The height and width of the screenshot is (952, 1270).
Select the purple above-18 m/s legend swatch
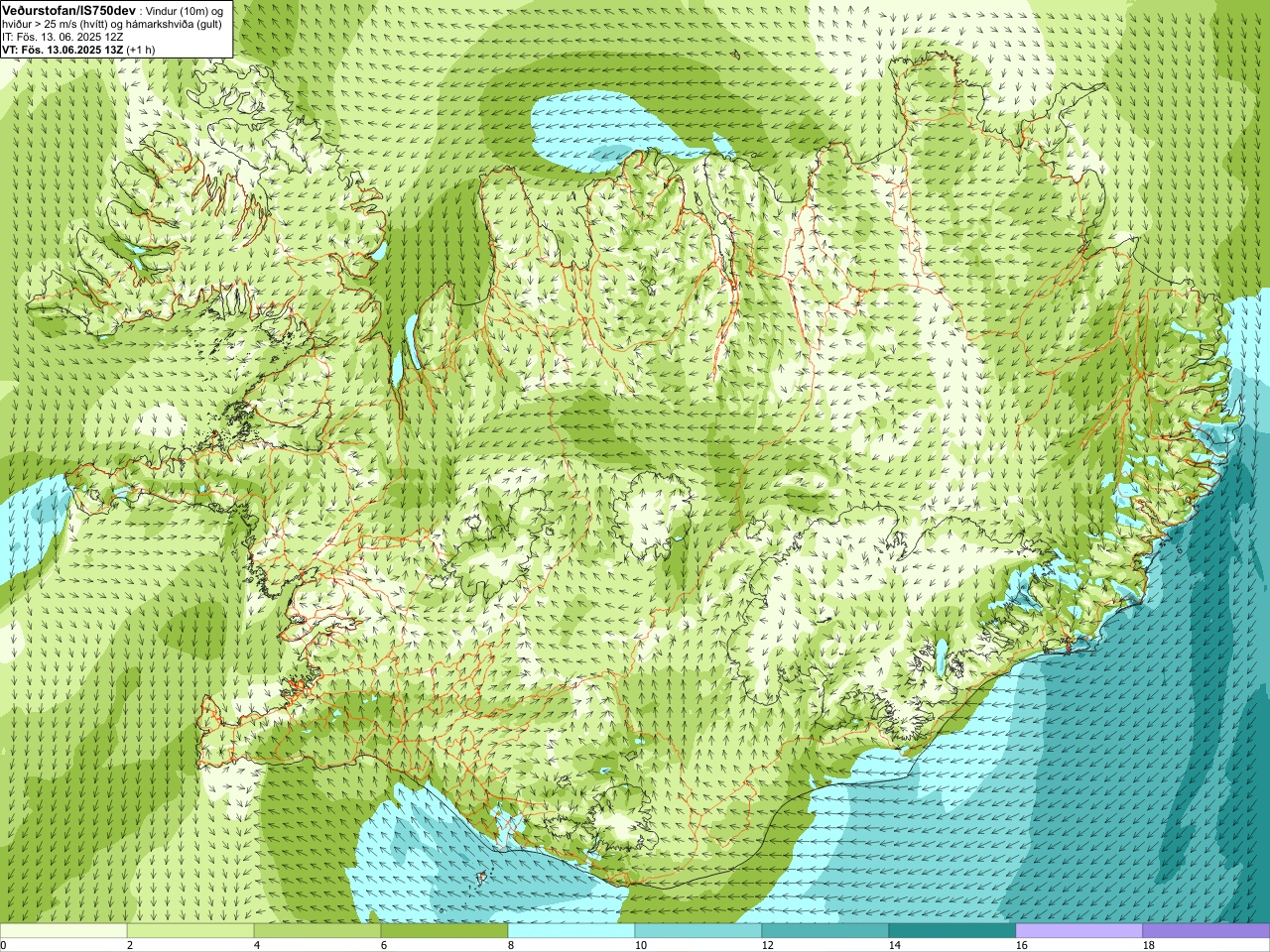click(x=1206, y=931)
